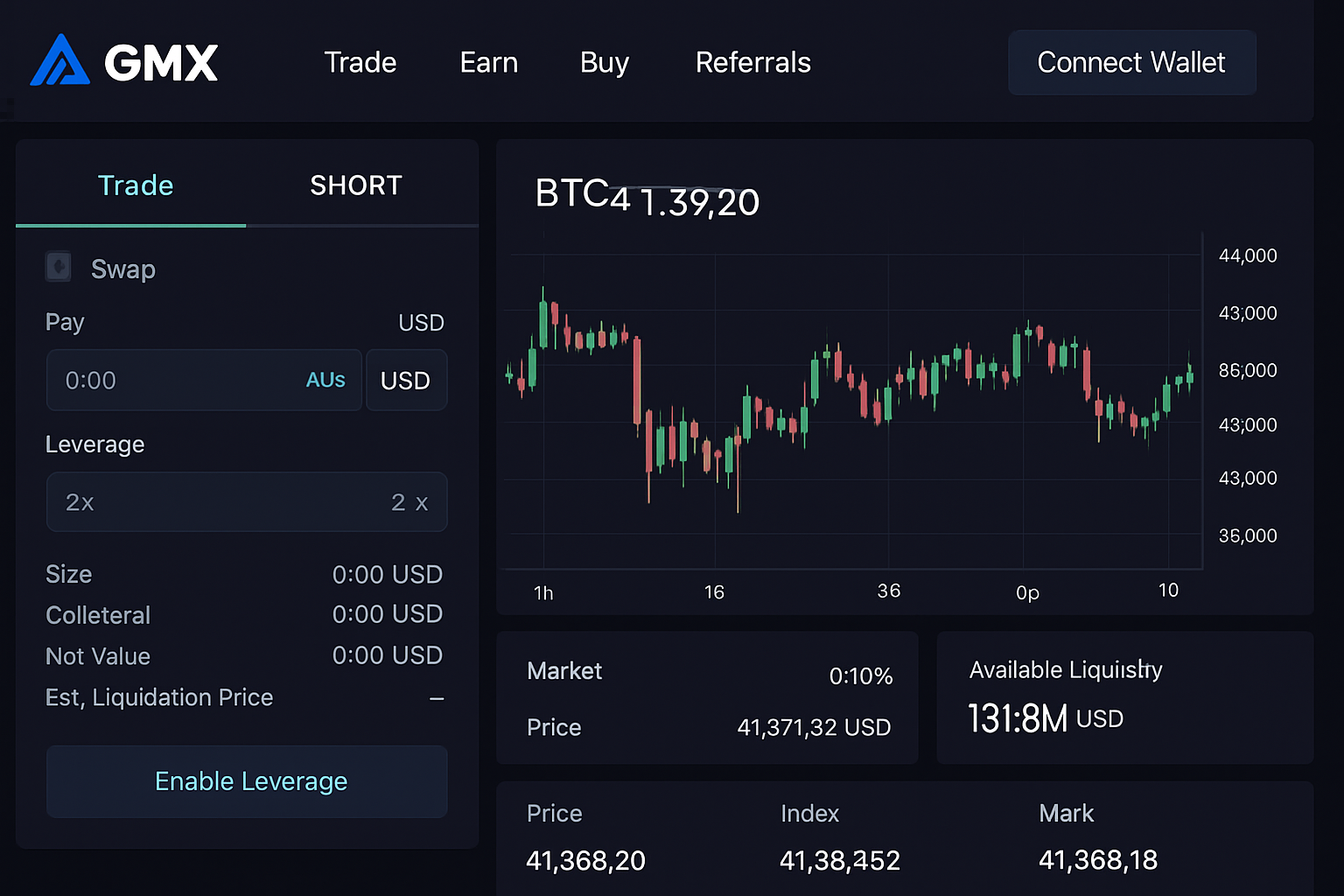1344x896 pixels.
Task: Open the Referrals page
Action: [x=752, y=62]
